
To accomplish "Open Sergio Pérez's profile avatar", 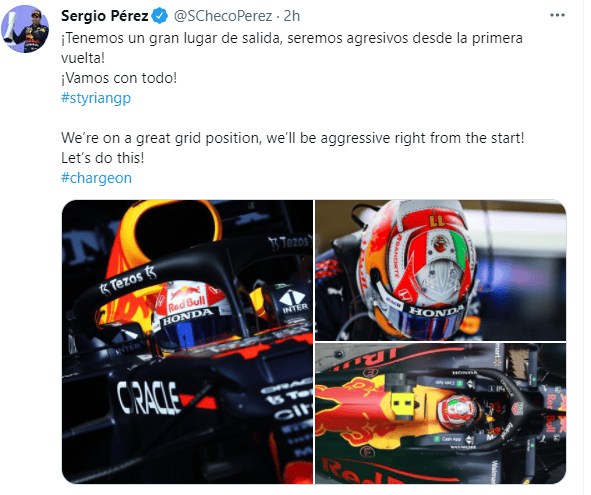I will click(25, 29).
